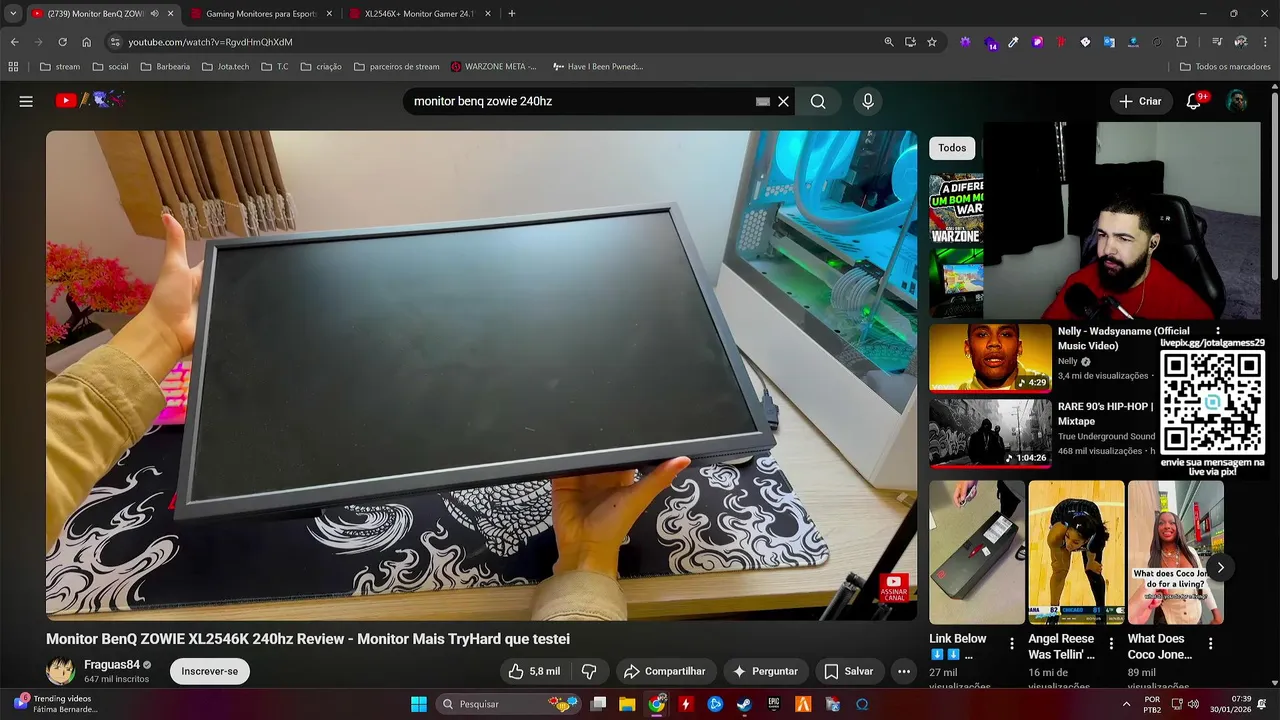
Task: Open the Windows Start button
Action: [419, 704]
